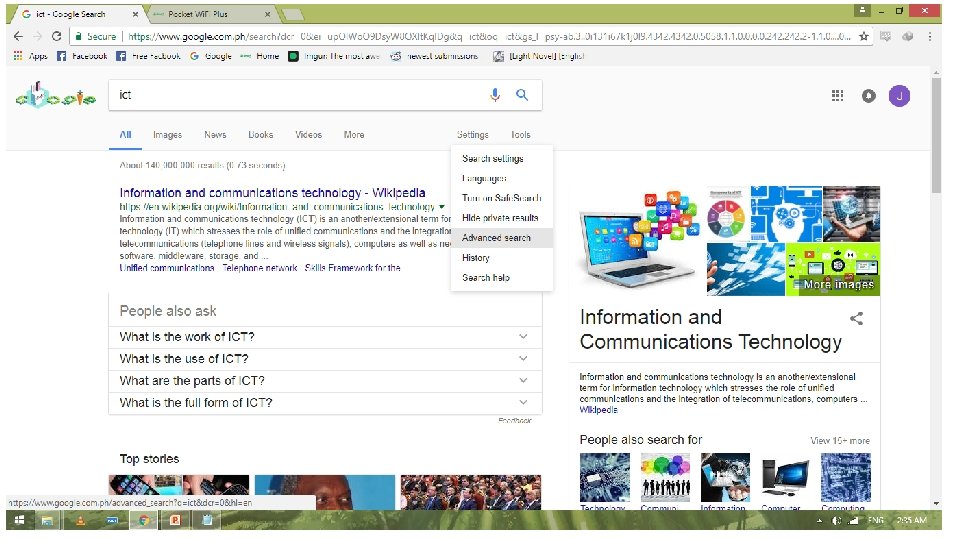Click the browser address bar URL
960x540 pixels.
coord(489,37)
